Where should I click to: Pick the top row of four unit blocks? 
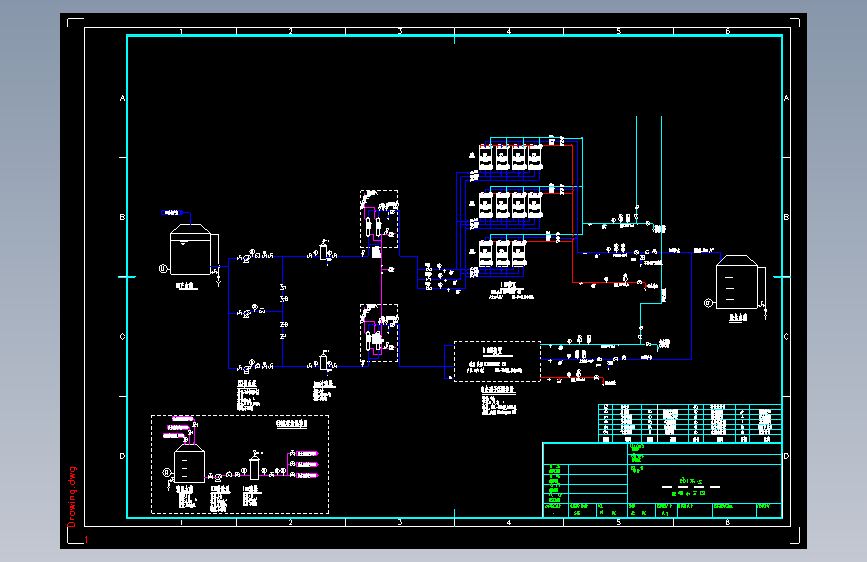tap(510, 158)
